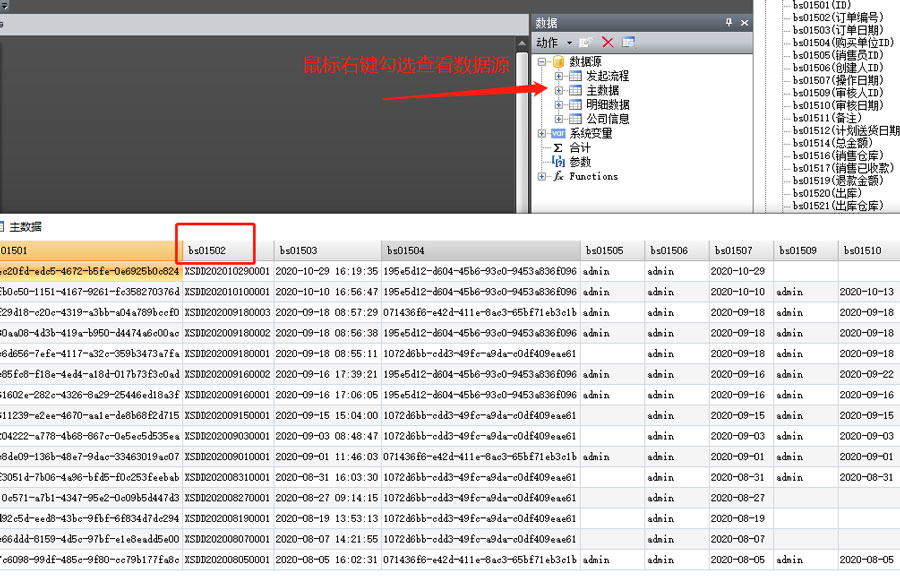Expand the 发起流程 table node
Image resolution: width=900 pixels, height=586 pixels.
coord(559,76)
